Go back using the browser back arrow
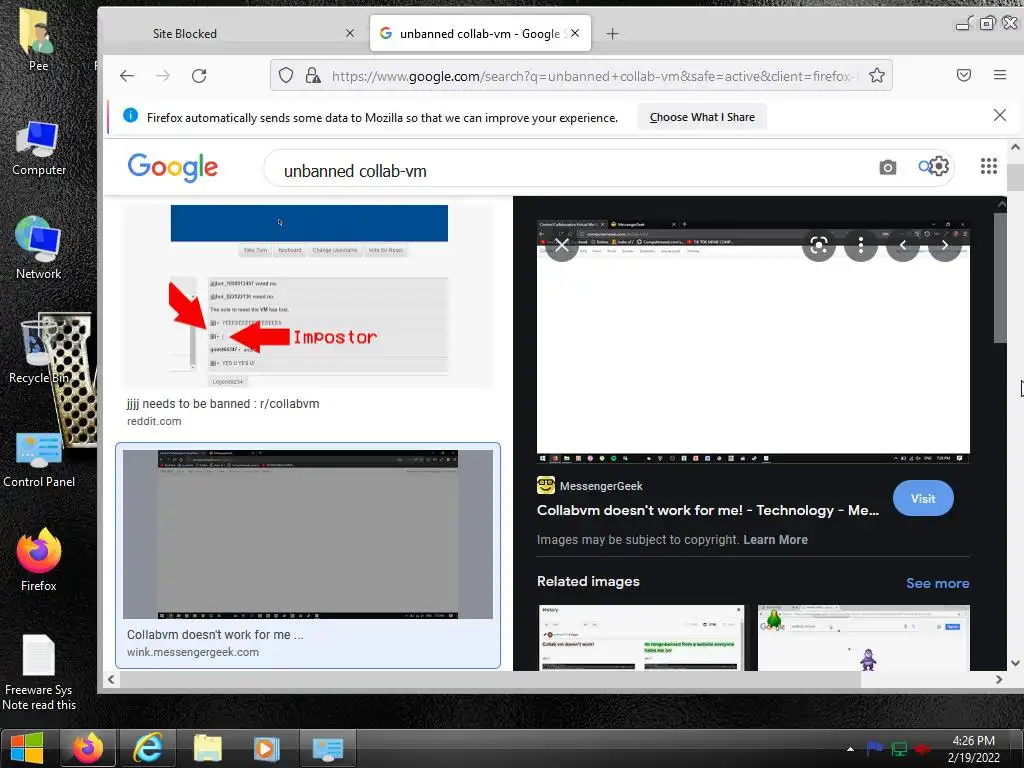 coord(127,76)
